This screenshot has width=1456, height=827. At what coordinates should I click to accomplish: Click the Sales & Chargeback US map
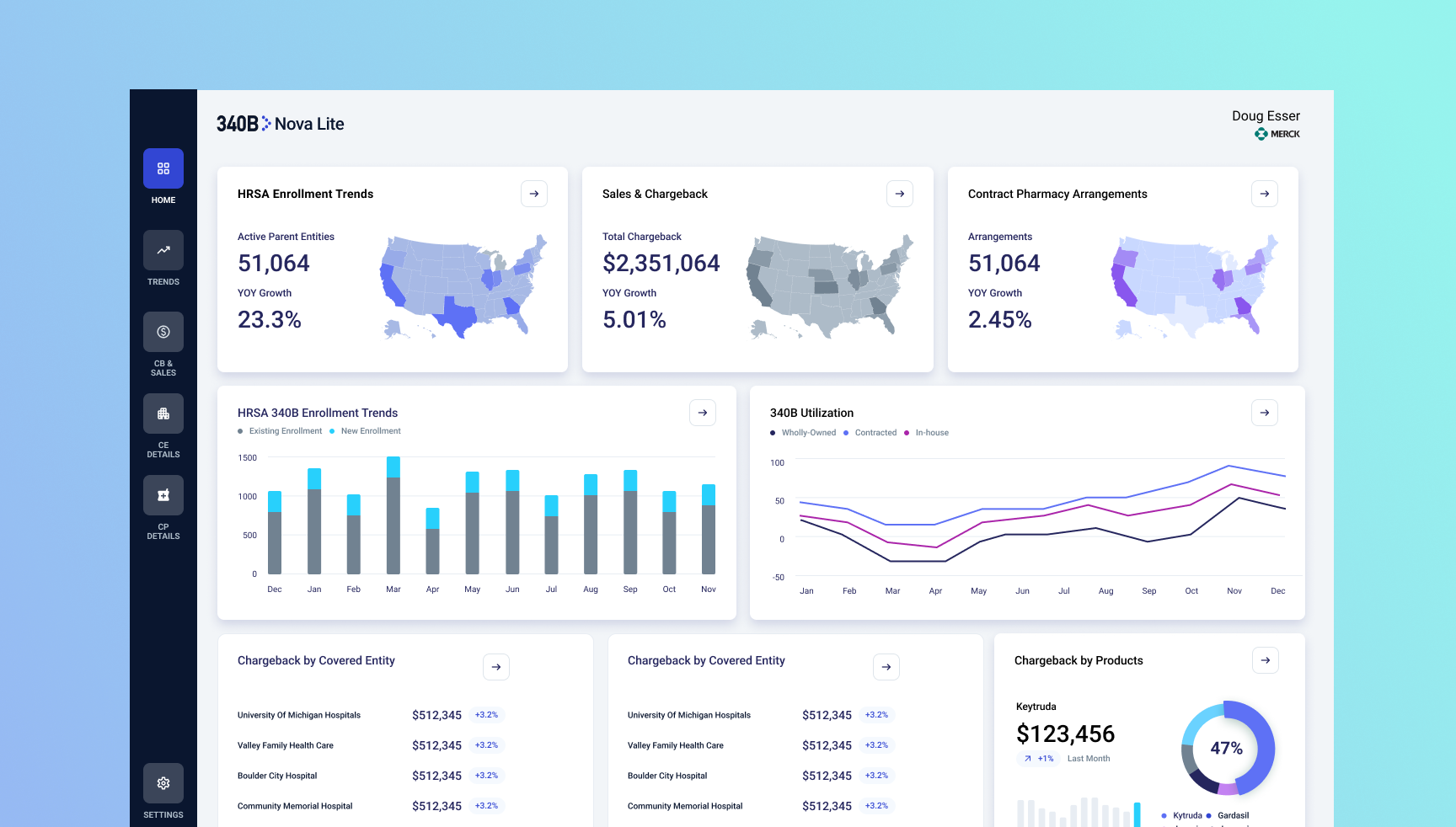[x=829, y=287]
